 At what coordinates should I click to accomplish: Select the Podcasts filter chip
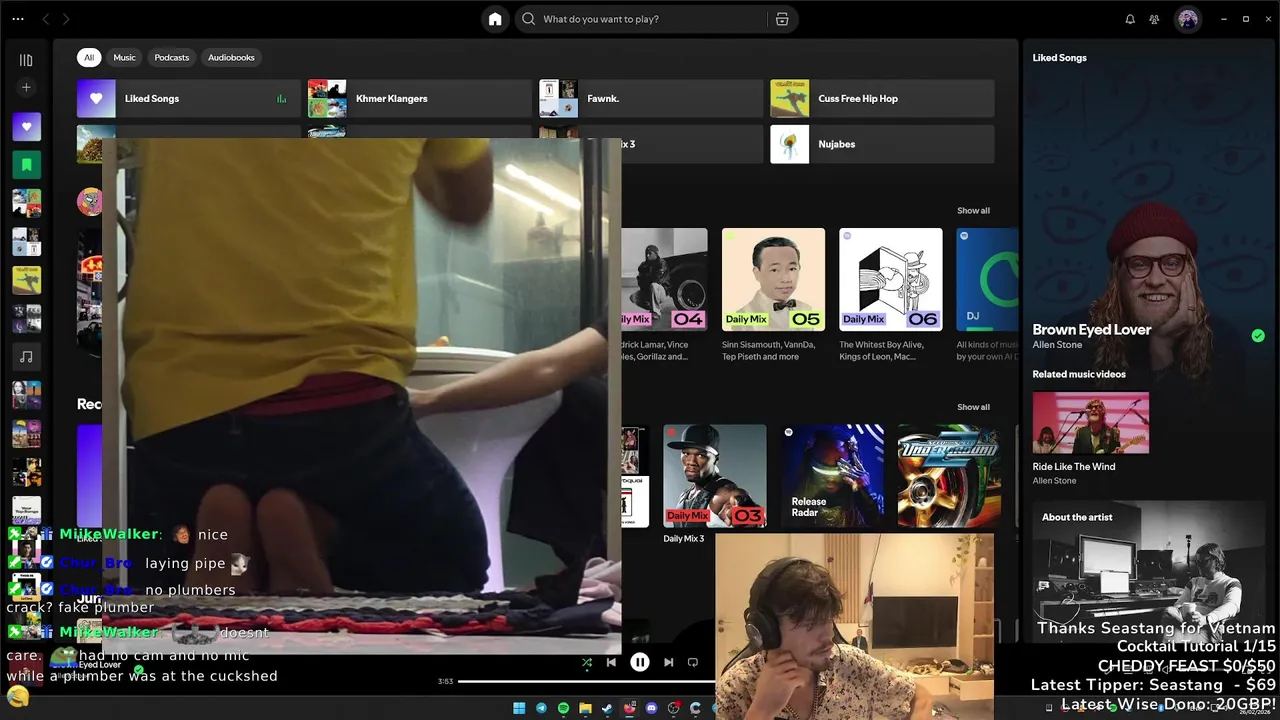pyautogui.click(x=172, y=58)
